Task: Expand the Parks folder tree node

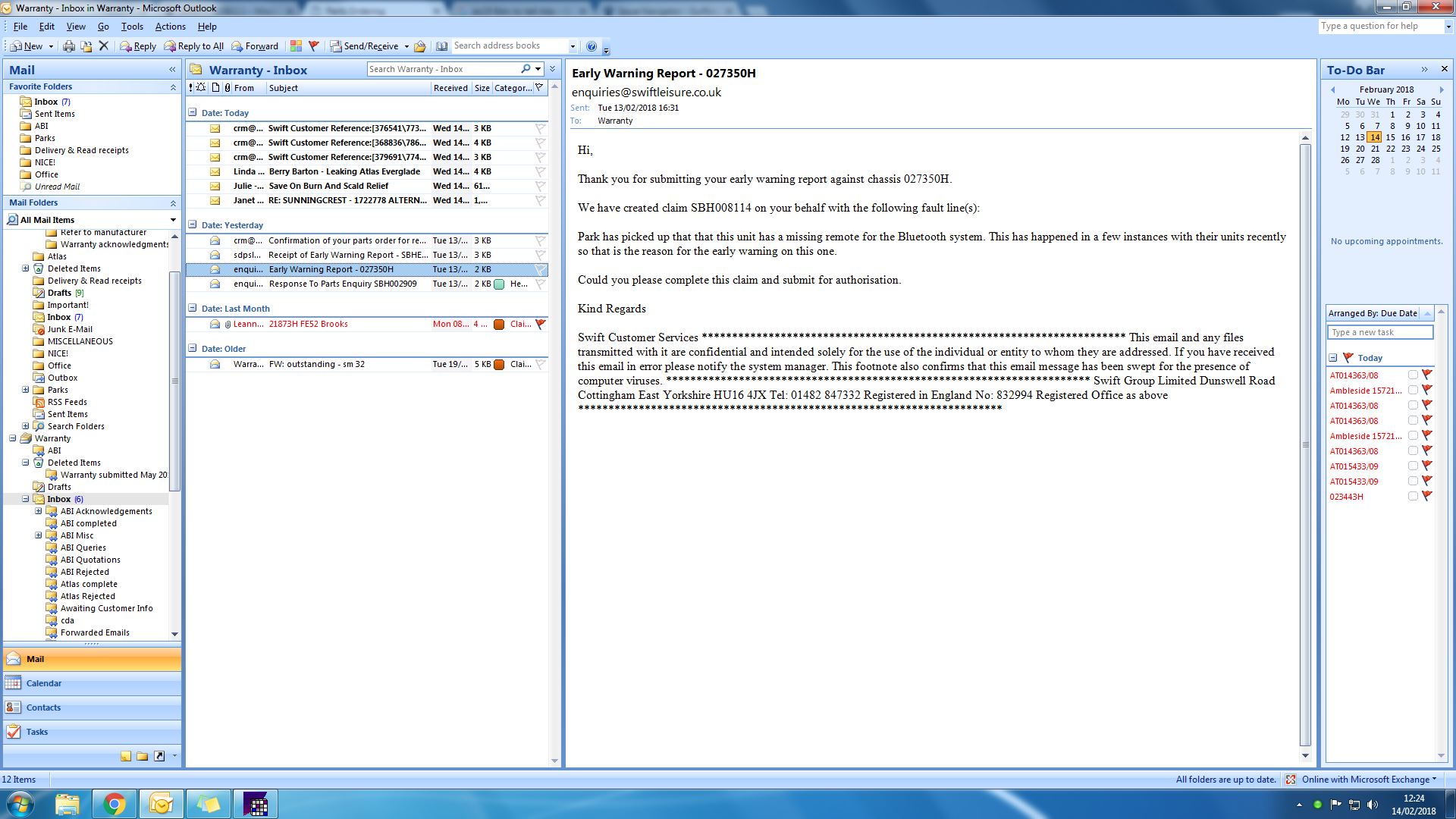Action: [25, 390]
